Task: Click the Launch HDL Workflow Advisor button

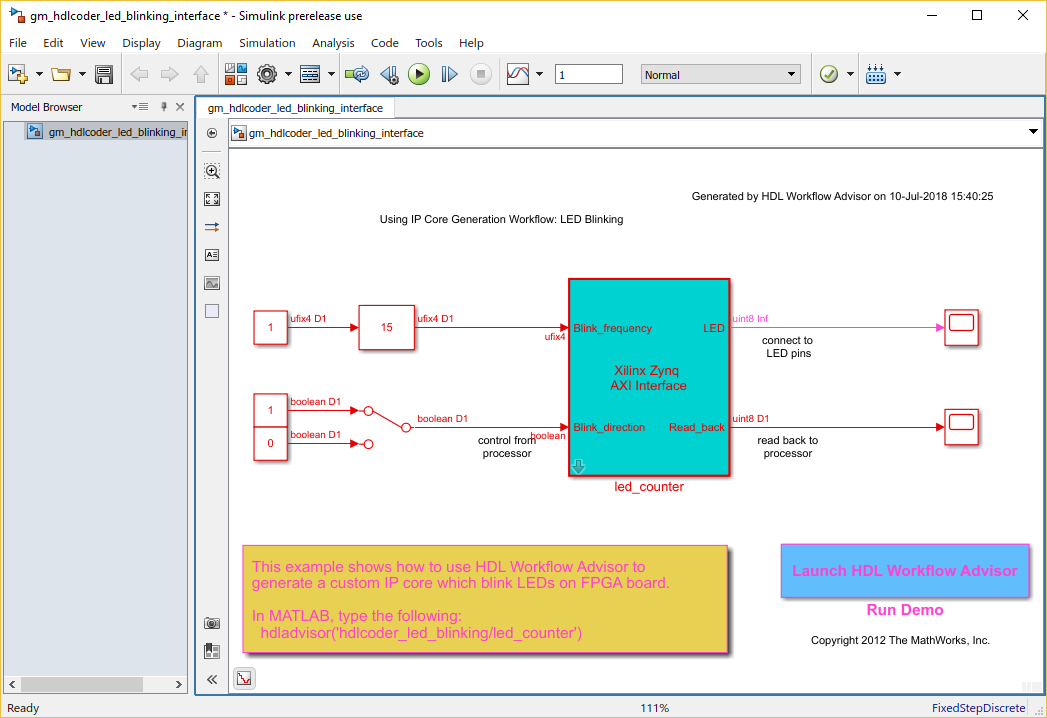Action: [x=905, y=571]
